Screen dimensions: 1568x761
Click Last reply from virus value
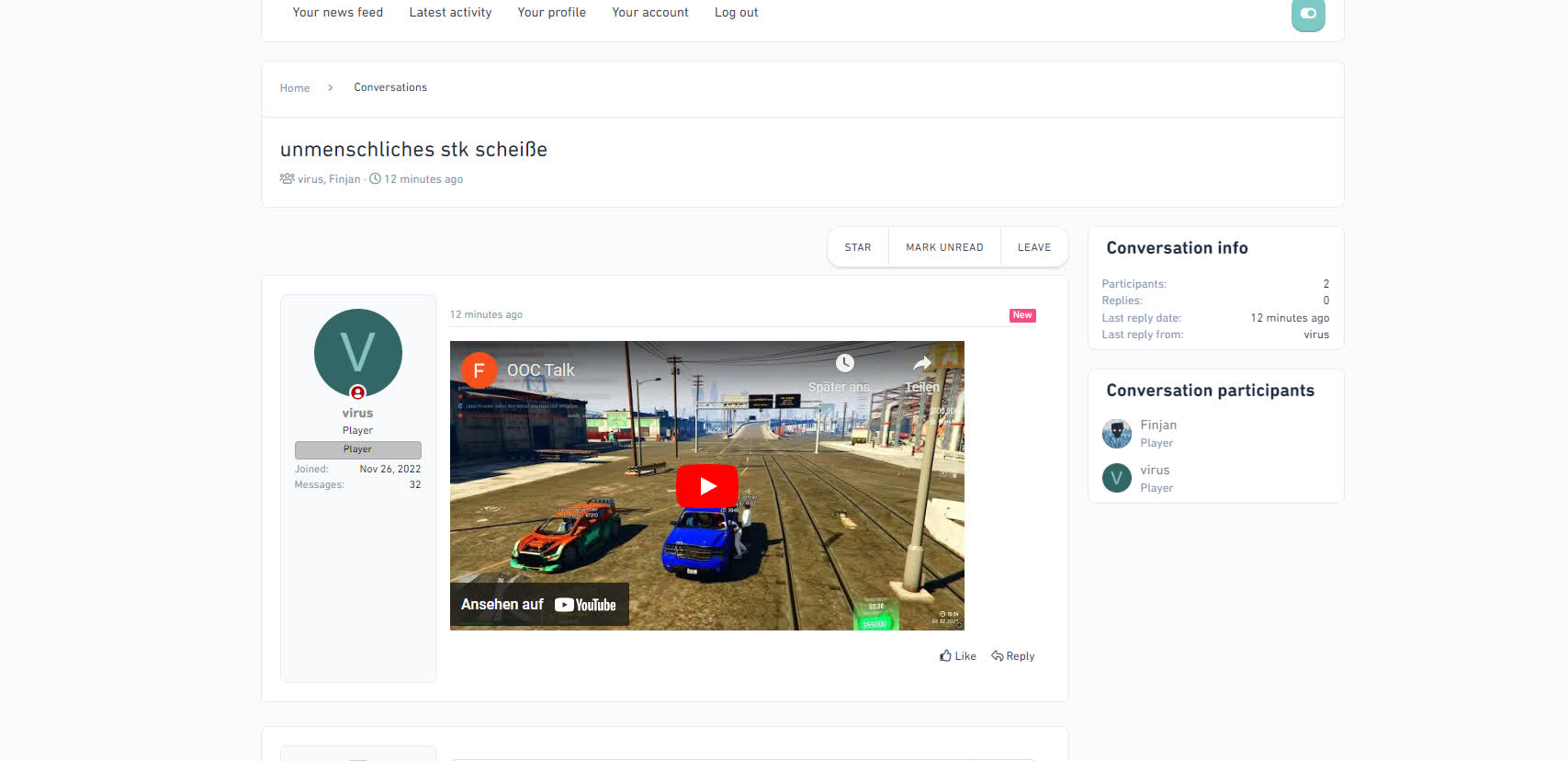pos(1316,335)
